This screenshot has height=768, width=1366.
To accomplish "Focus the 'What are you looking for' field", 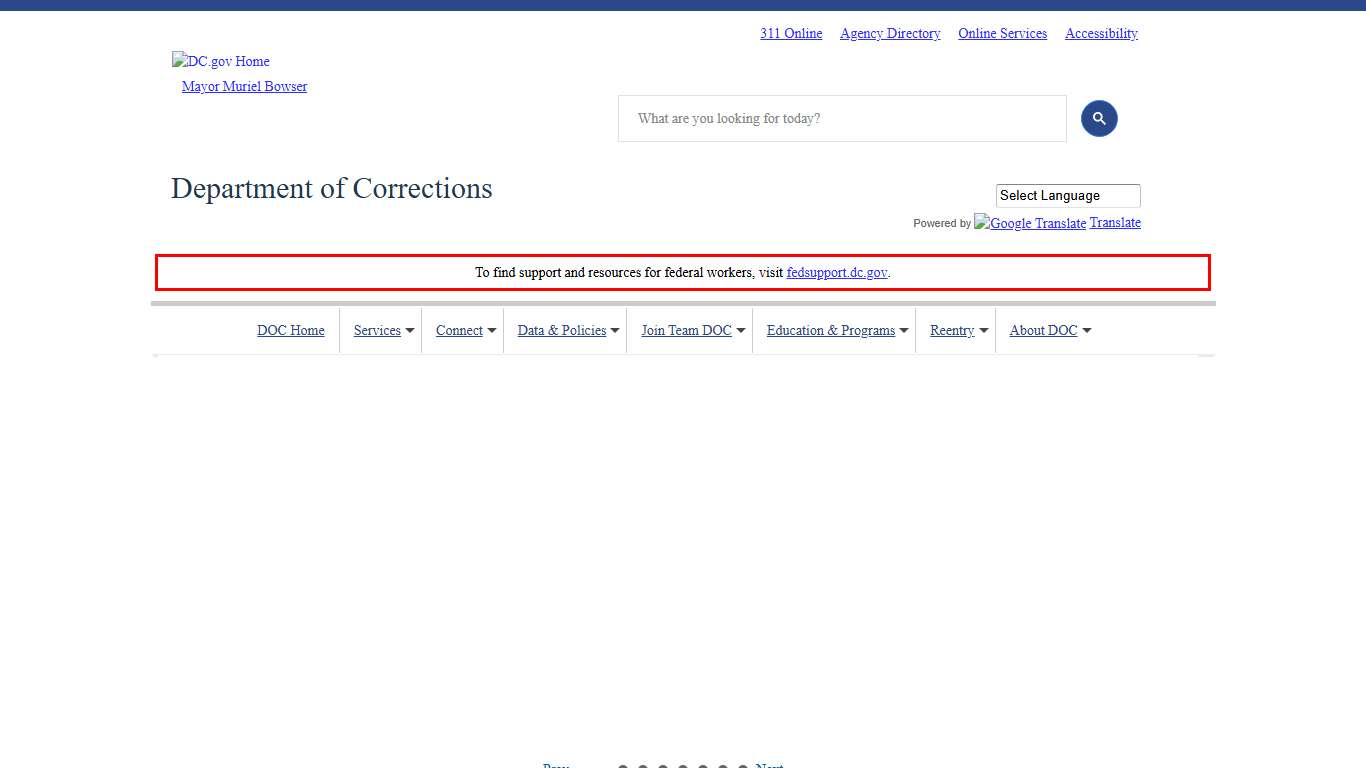I will pos(842,119).
